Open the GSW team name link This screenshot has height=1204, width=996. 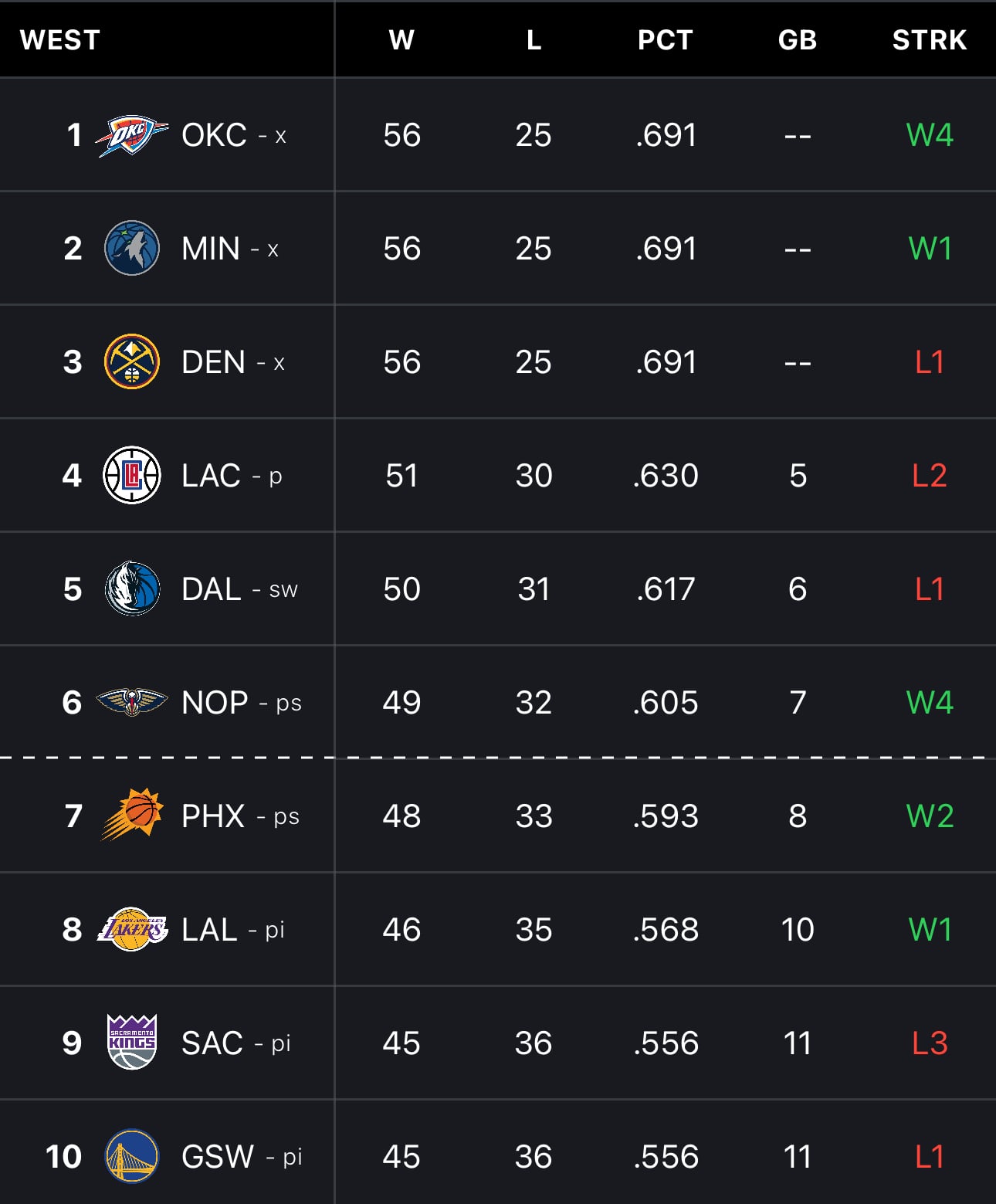[x=218, y=1156]
